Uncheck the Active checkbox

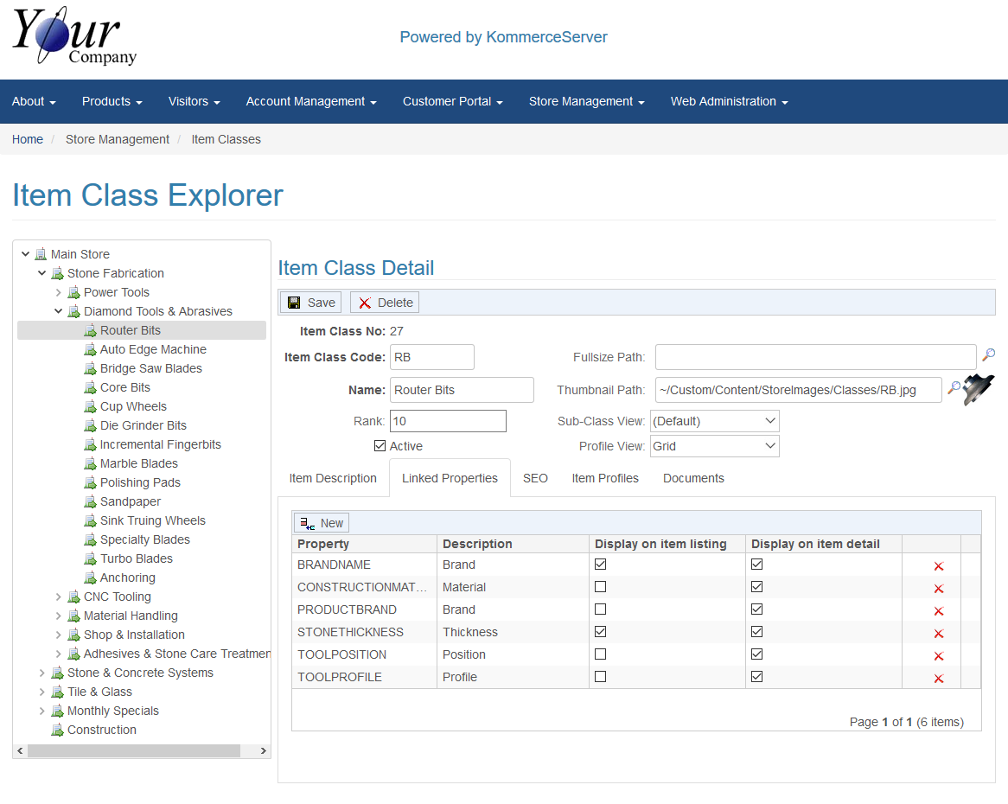tap(380, 446)
